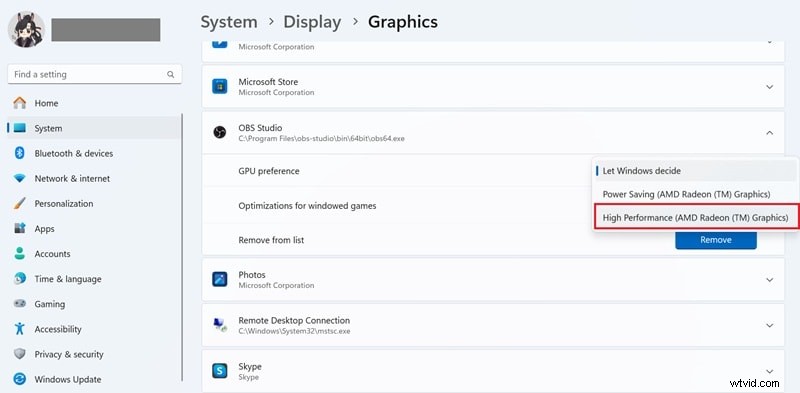Click the Personalization paintbrush icon
This screenshot has height=393, width=800.
(x=19, y=204)
